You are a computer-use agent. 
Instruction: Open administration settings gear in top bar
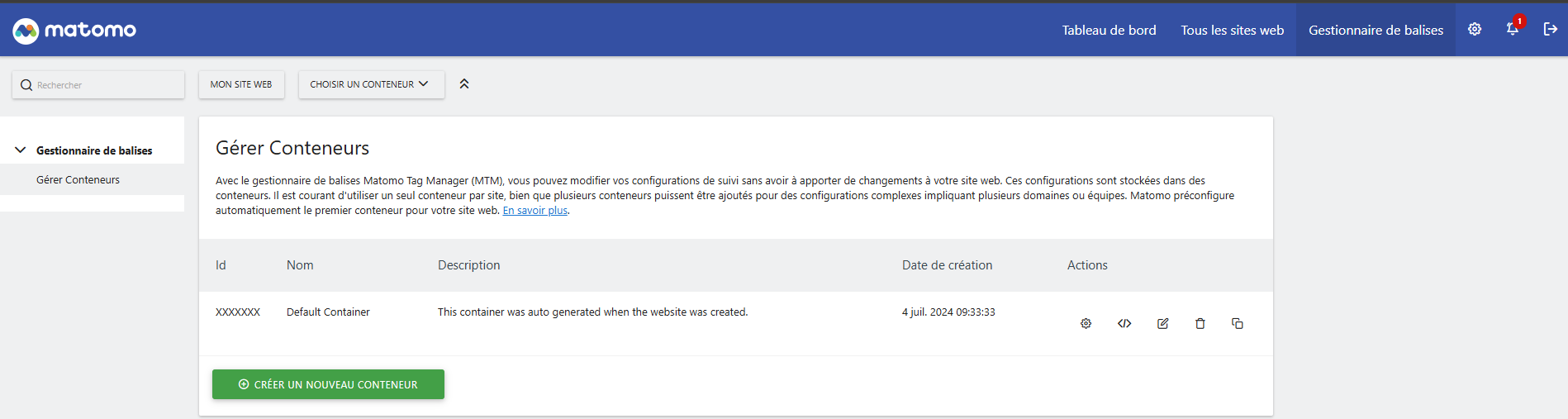point(1475,30)
